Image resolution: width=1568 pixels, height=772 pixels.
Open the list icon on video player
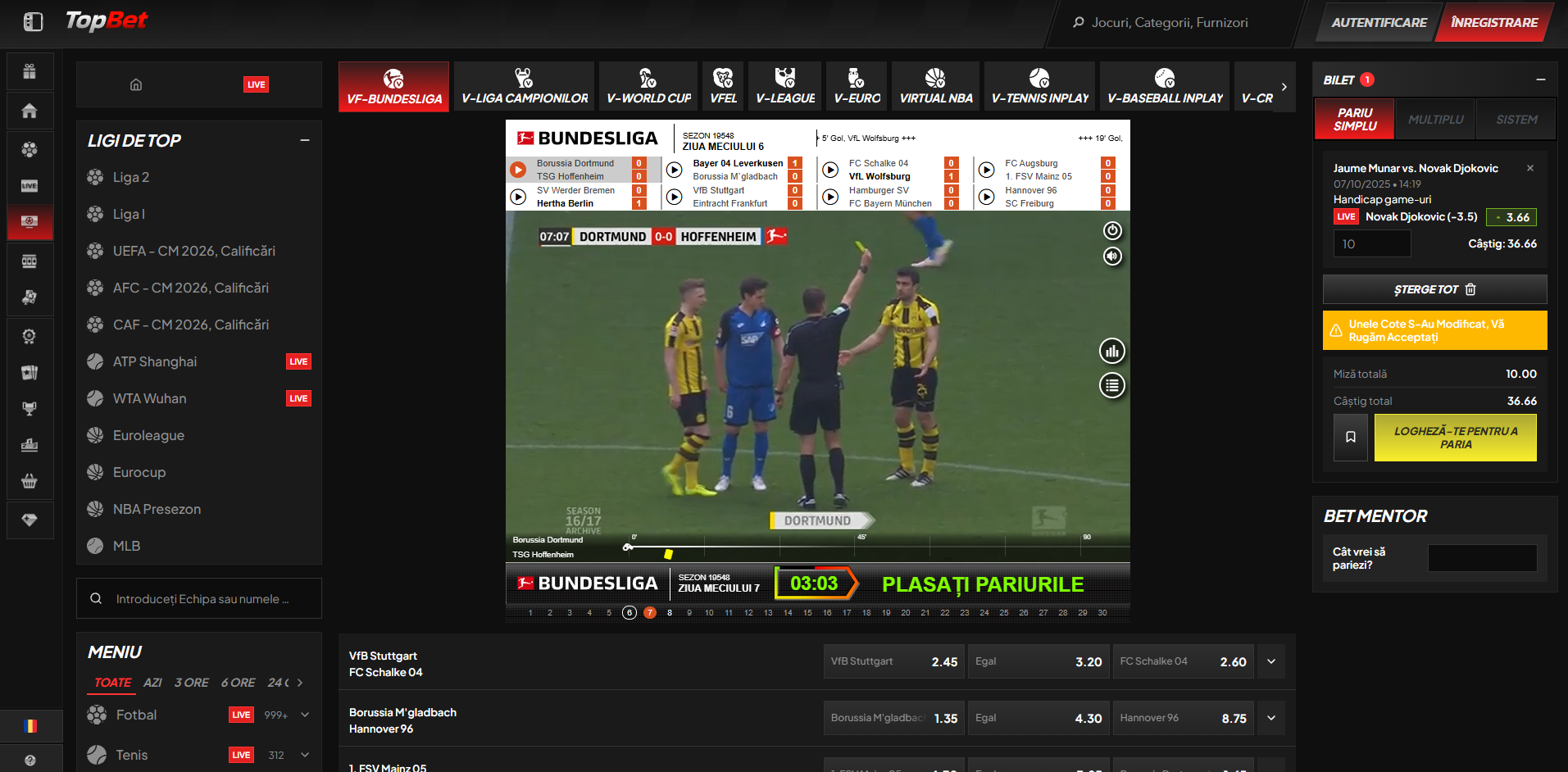tap(1111, 385)
